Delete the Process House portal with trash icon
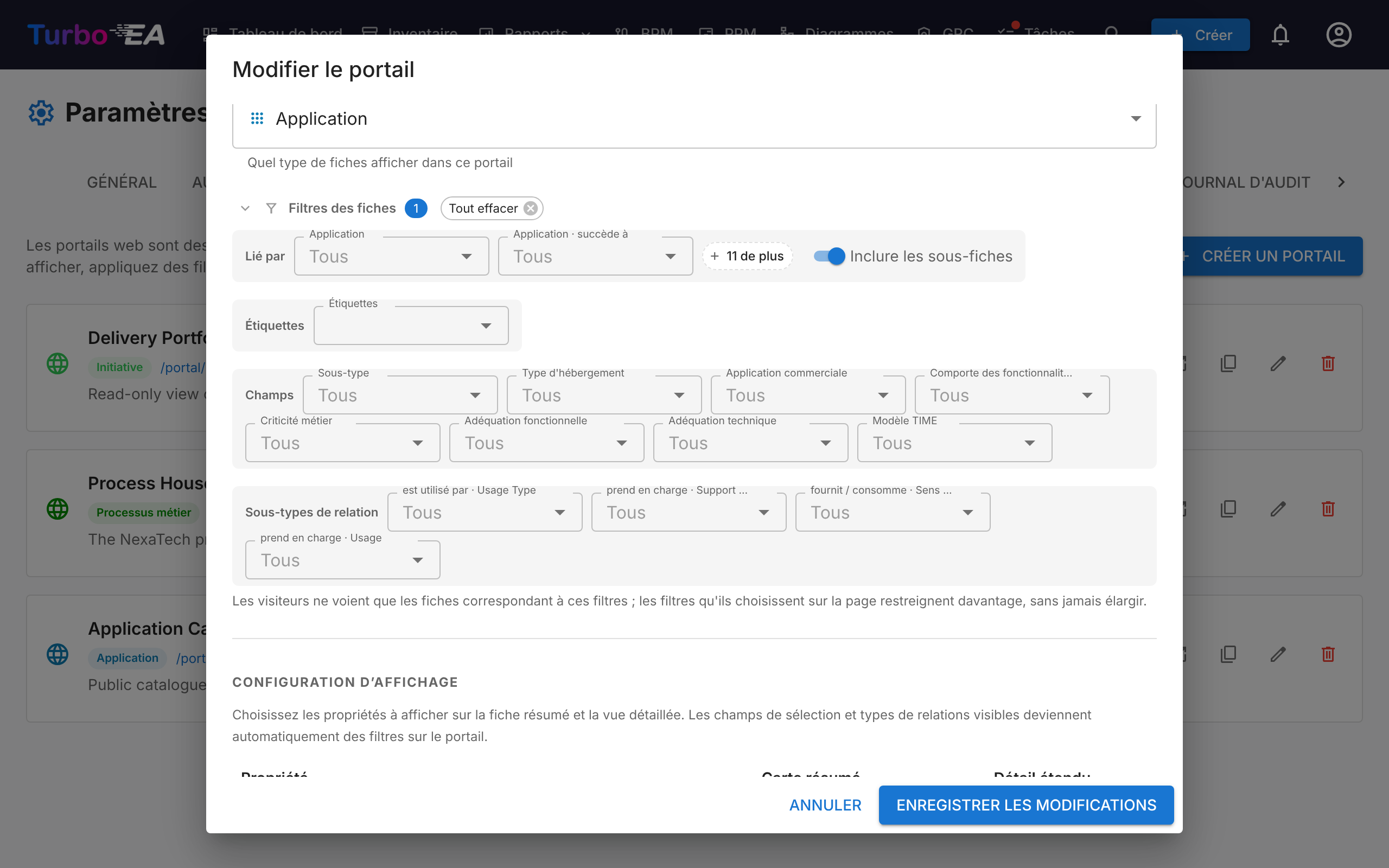The width and height of the screenshot is (1389, 868). point(1328,509)
